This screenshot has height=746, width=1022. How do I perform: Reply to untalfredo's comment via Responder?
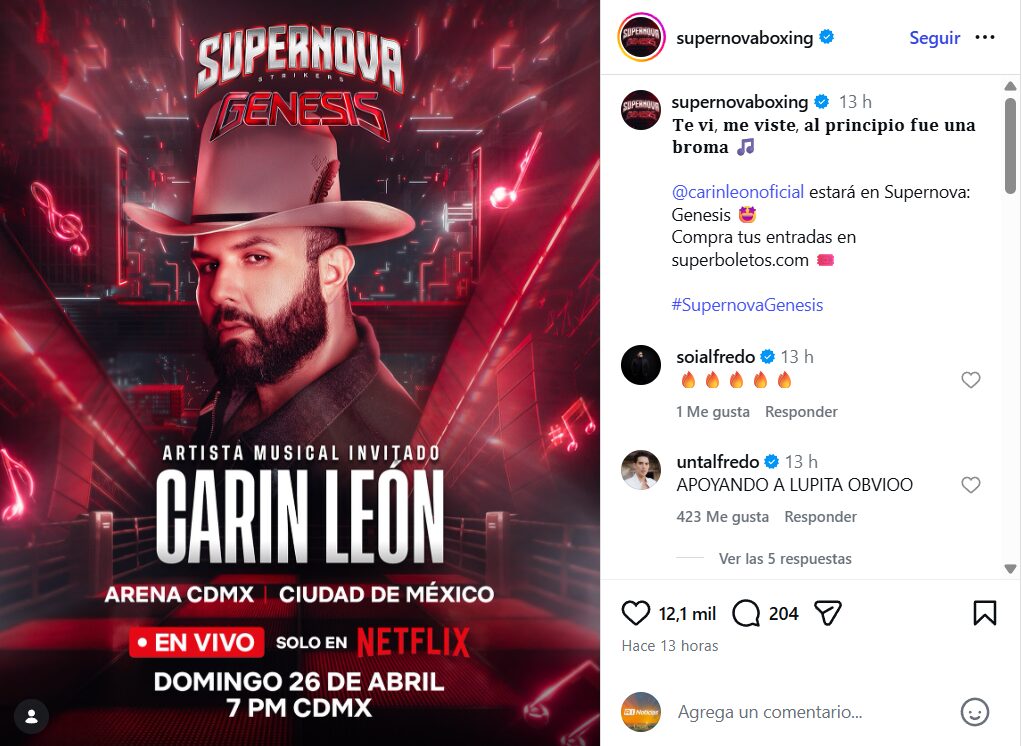point(820,517)
